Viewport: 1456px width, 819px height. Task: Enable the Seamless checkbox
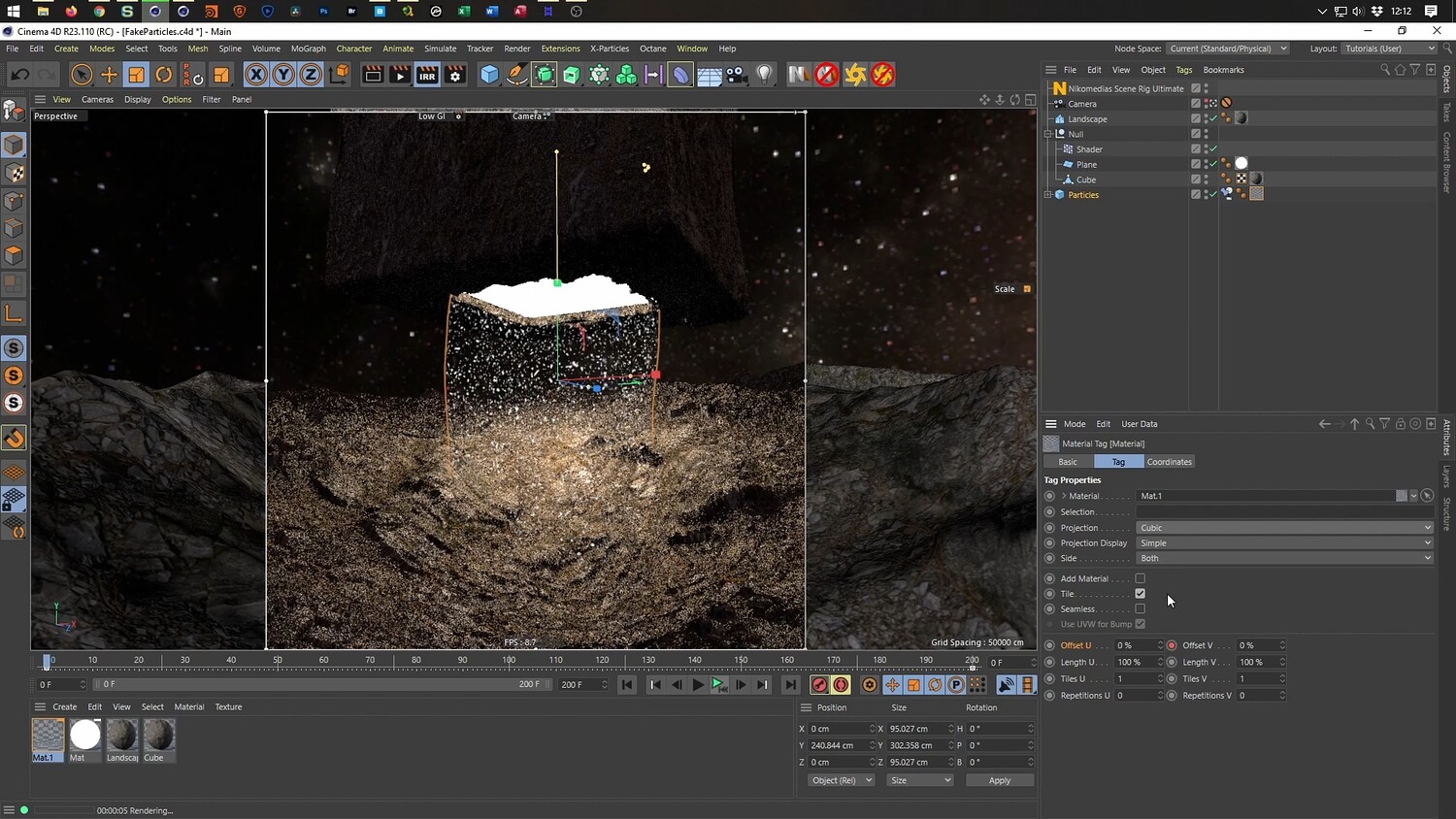(x=1140, y=609)
